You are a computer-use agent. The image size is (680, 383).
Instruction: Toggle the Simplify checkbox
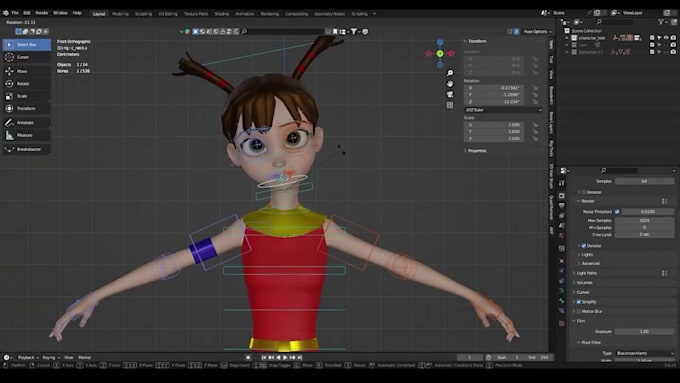[579, 302]
